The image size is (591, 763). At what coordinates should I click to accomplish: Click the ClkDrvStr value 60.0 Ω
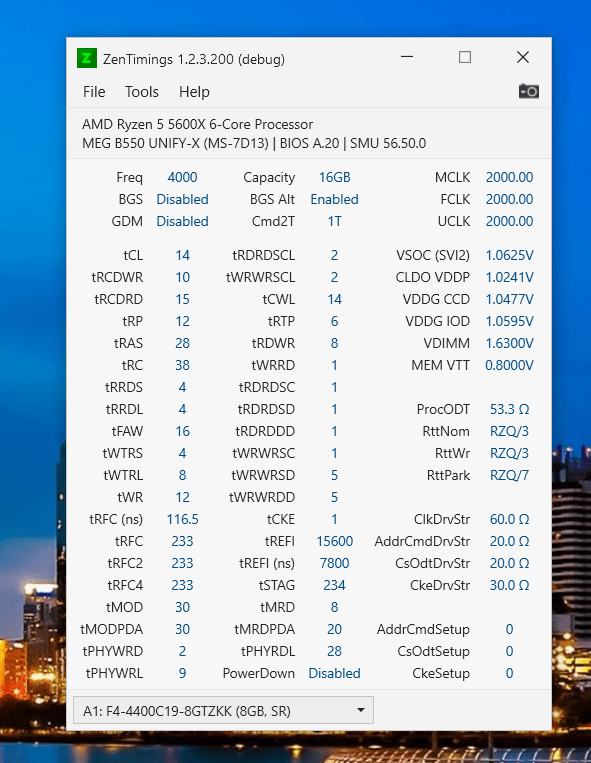[x=509, y=519]
